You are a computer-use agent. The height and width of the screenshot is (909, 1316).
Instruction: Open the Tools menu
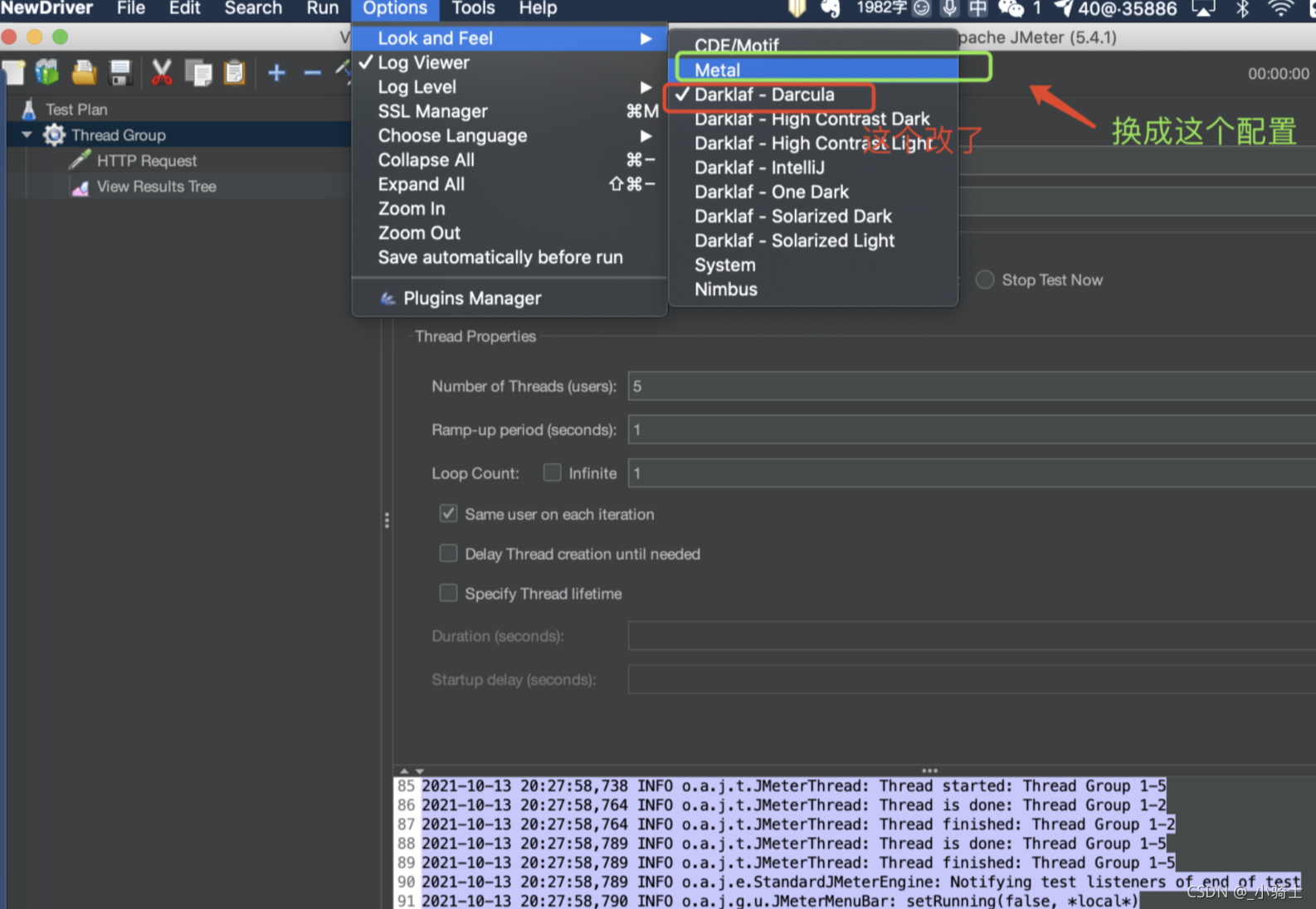pos(473,9)
